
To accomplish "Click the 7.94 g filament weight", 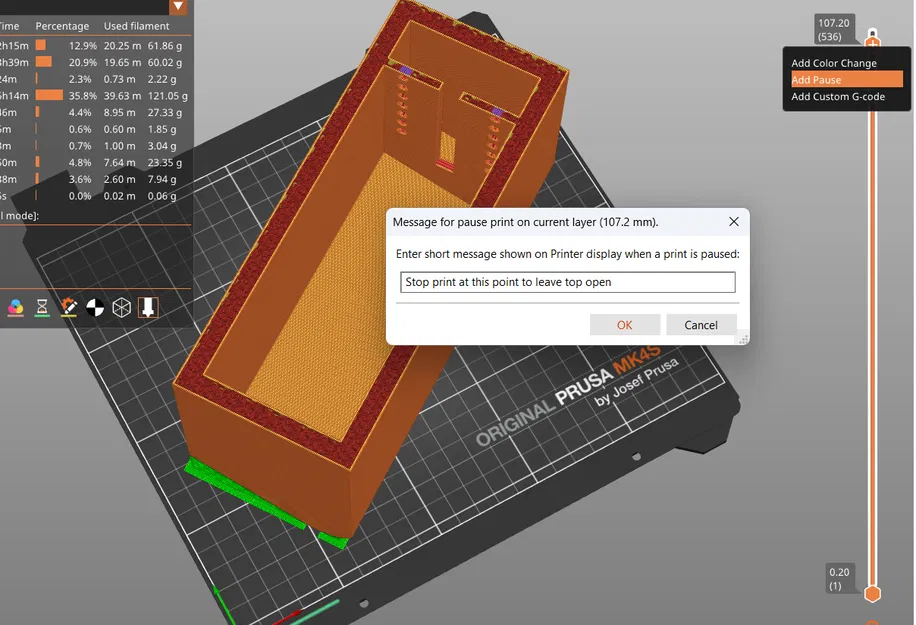I will (x=162, y=179).
